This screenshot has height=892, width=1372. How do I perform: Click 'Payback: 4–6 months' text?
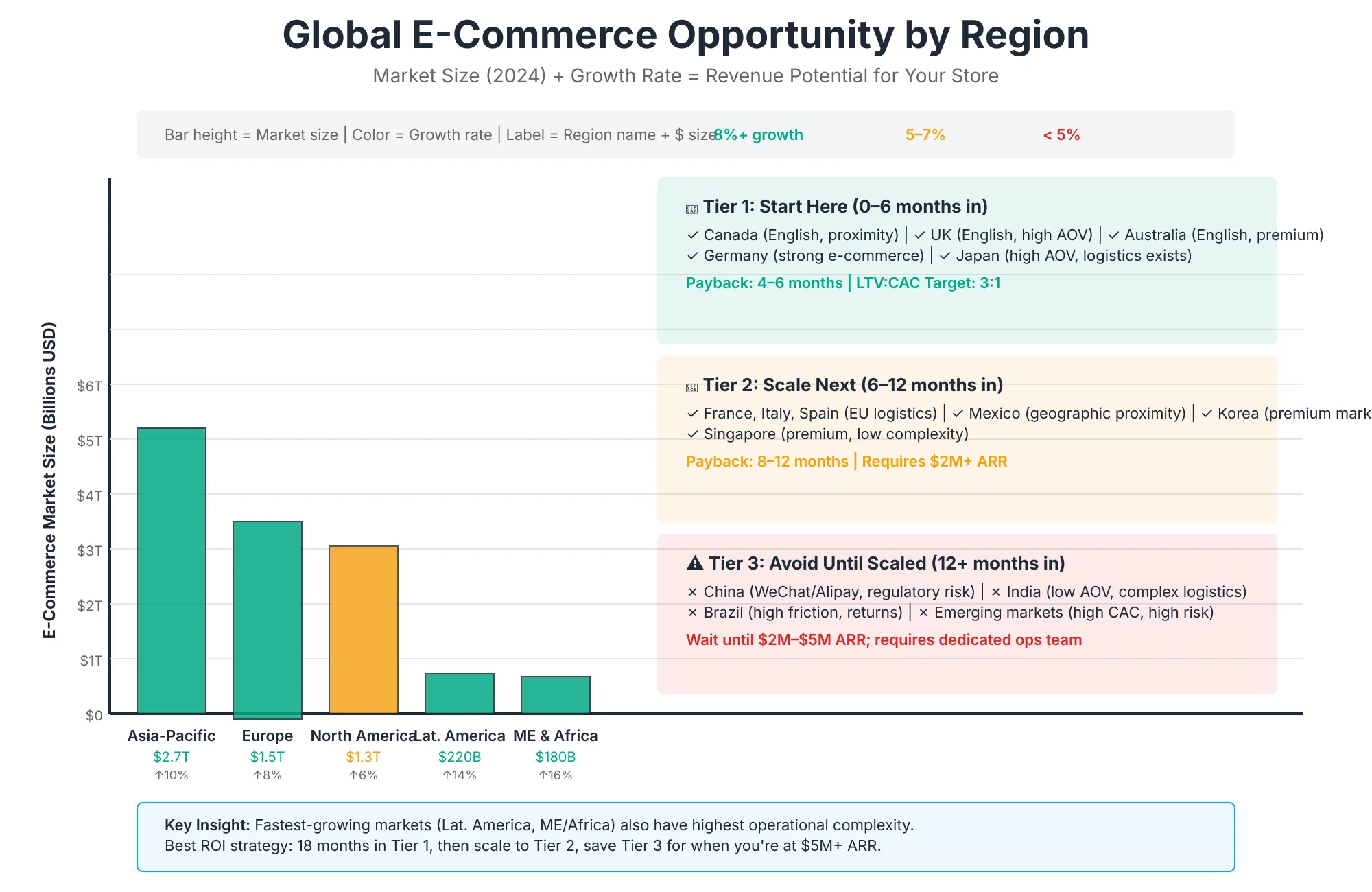[x=764, y=283]
